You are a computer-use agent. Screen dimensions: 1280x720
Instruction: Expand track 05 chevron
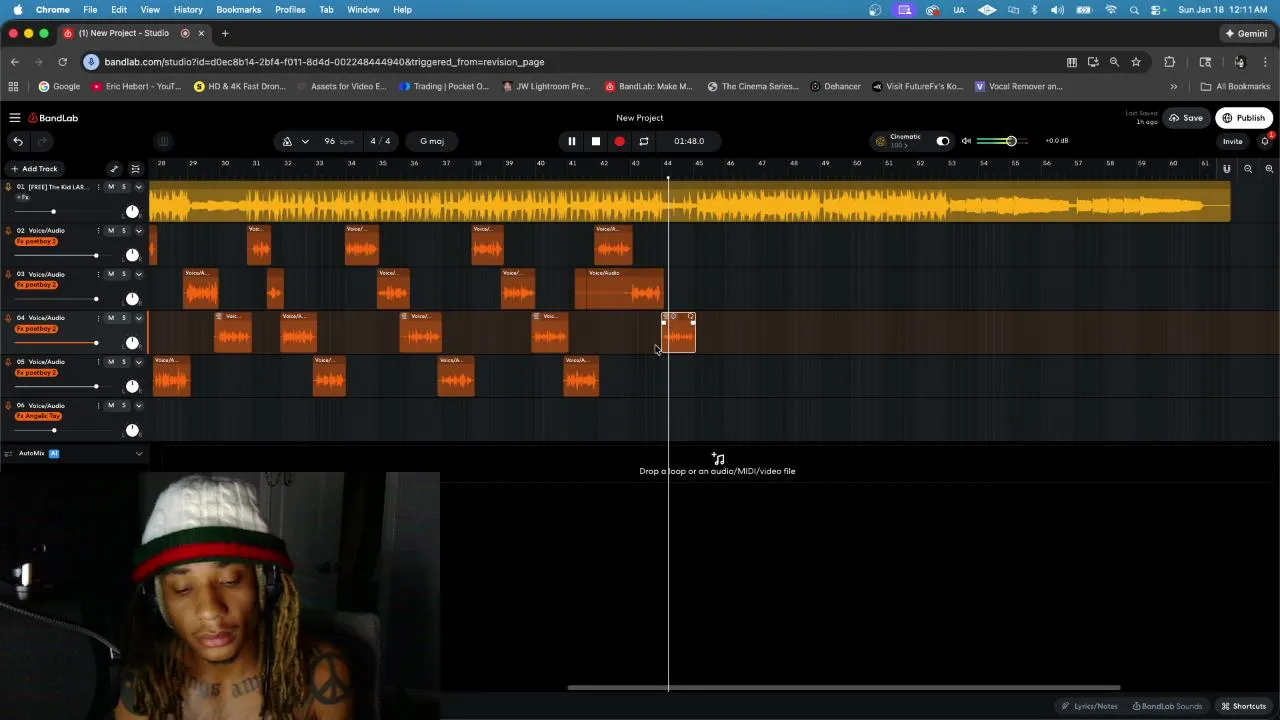click(x=139, y=361)
